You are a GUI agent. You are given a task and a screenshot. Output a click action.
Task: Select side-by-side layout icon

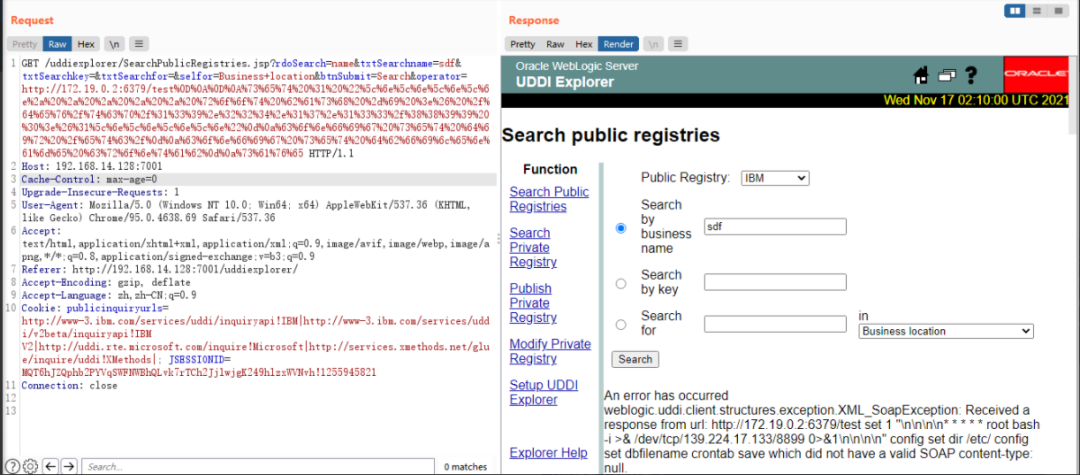point(1015,11)
